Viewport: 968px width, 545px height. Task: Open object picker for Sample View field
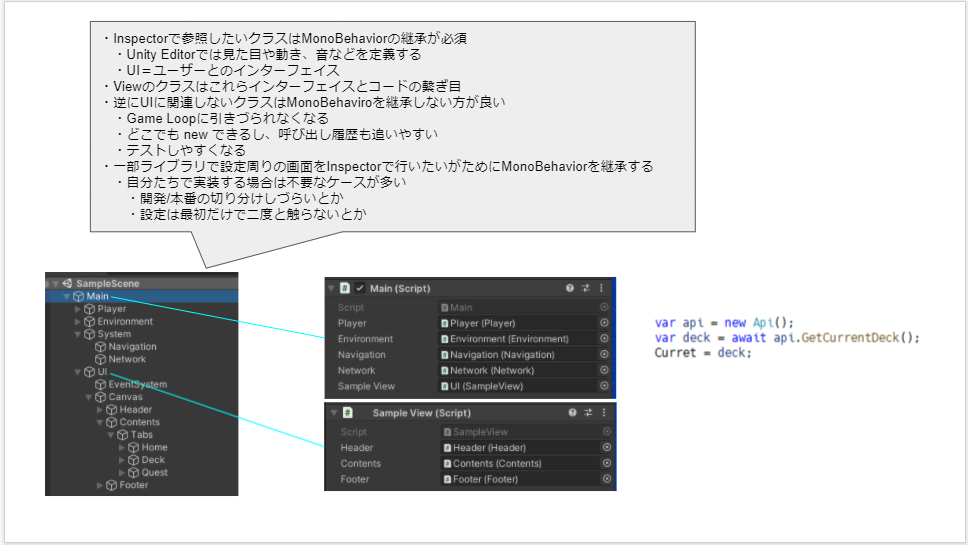[604, 386]
